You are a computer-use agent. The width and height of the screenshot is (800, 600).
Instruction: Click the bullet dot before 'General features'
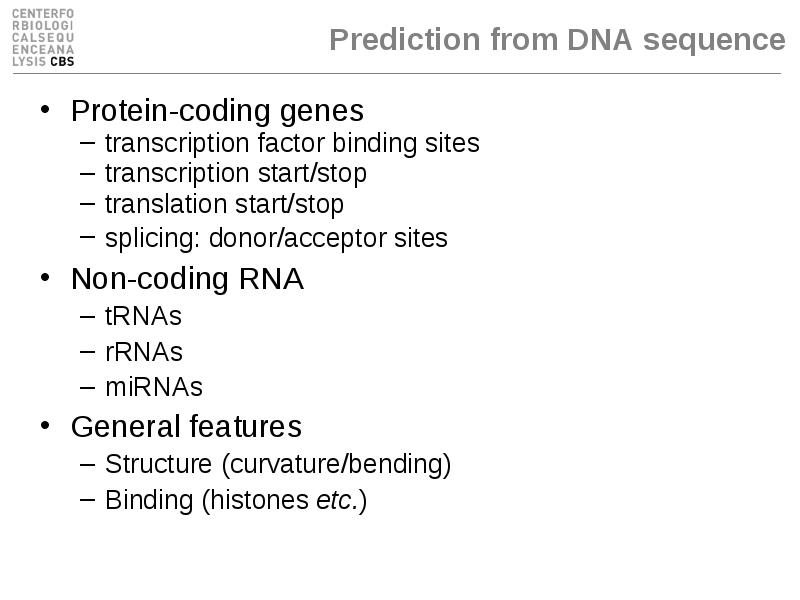click(45, 425)
